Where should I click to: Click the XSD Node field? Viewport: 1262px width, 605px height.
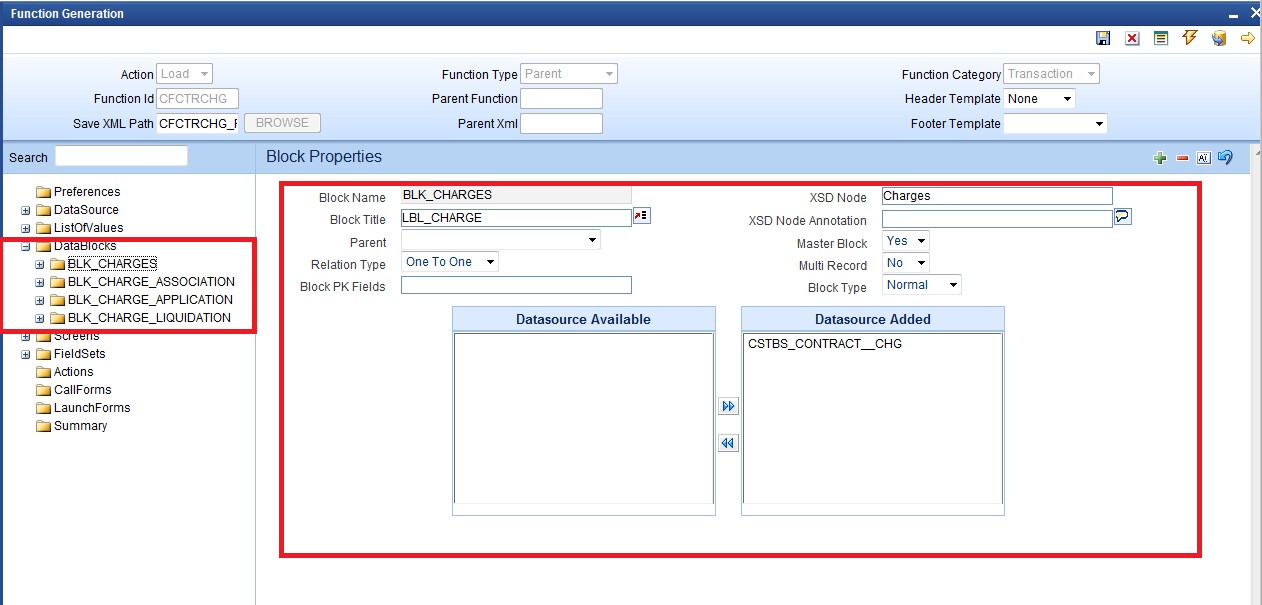click(997, 196)
